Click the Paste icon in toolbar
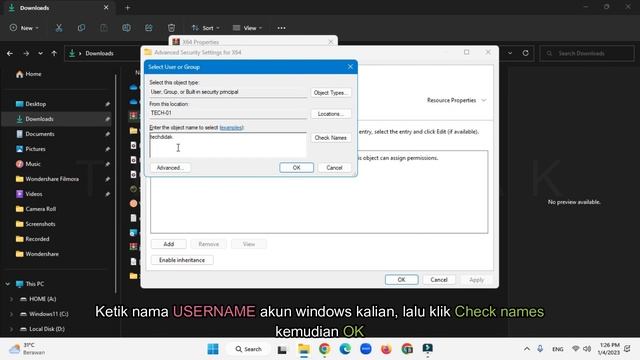This screenshot has width=640, height=360. click(x=104, y=28)
